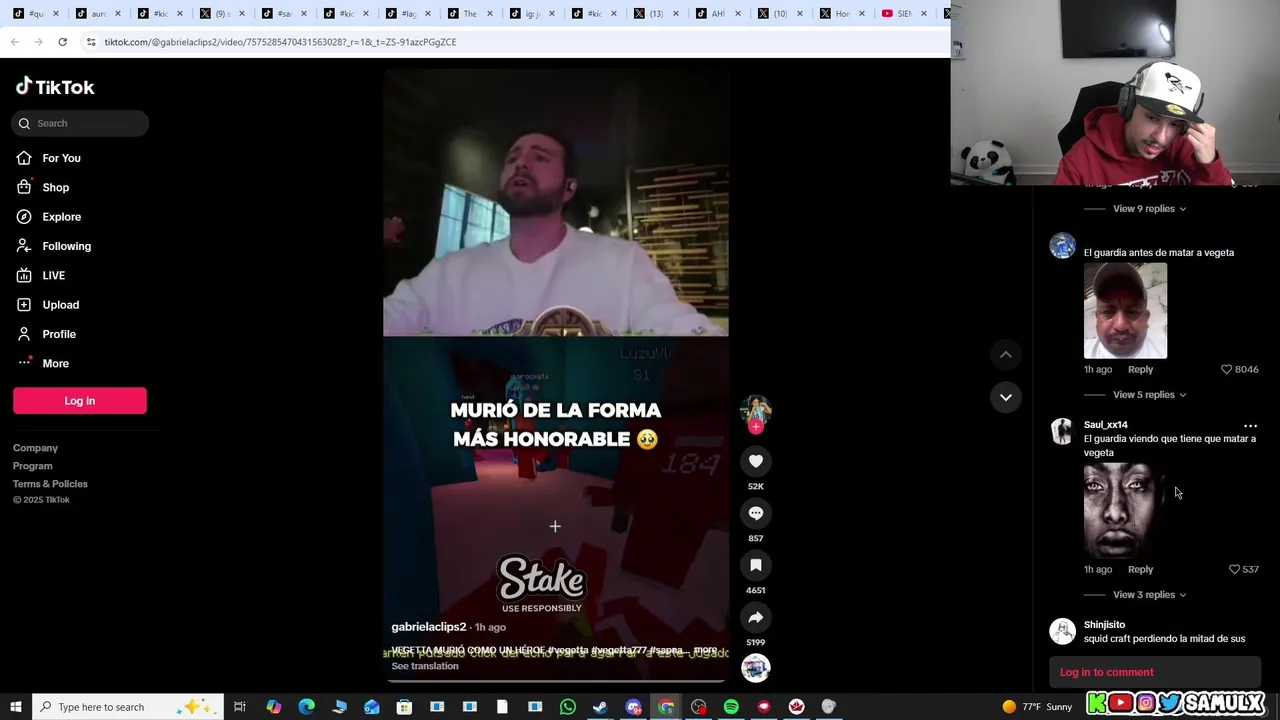Open Shinjisito's profile avatar
1280x720 pixels.
click(x=1062, y=630)
